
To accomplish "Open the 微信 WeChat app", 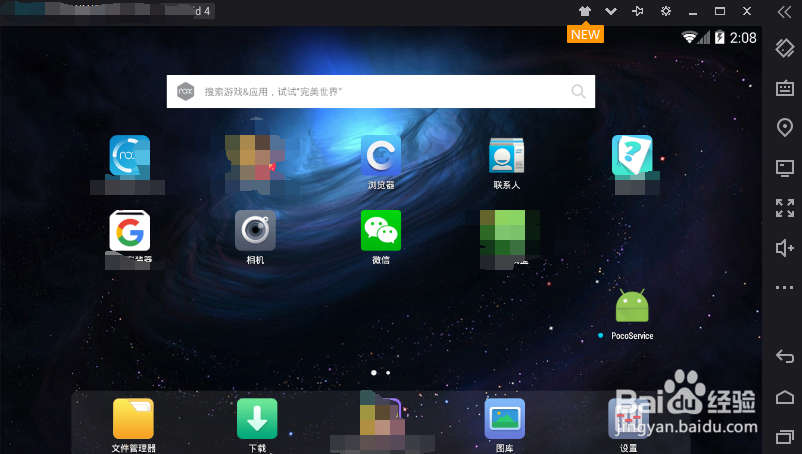I will coord(381,231).
